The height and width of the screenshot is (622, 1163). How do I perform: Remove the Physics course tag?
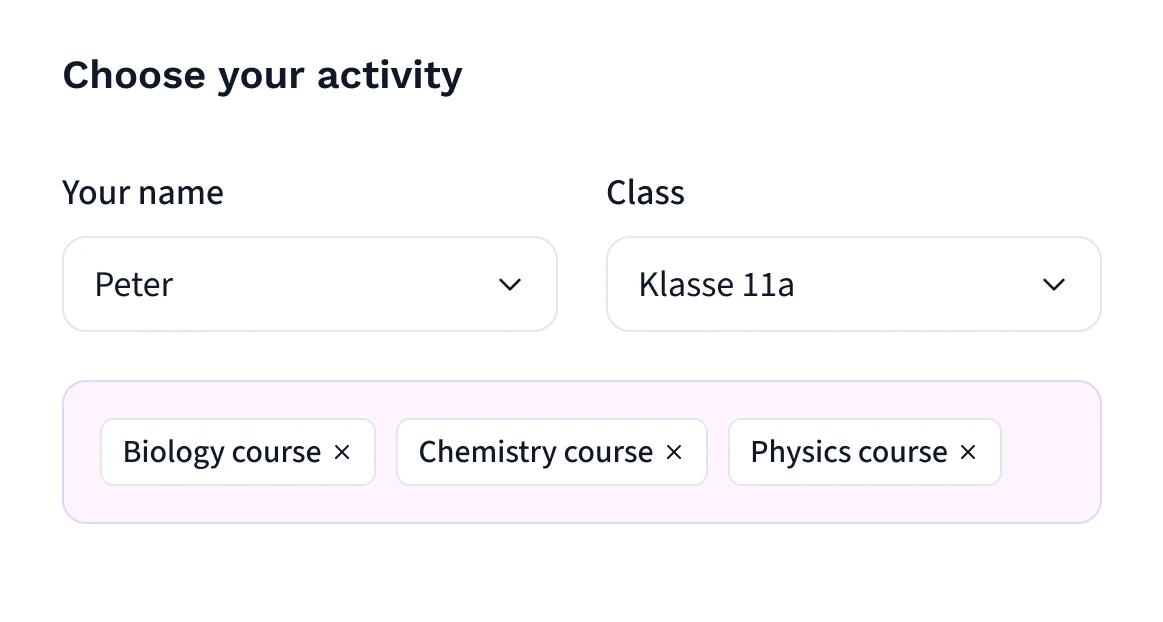968,453
